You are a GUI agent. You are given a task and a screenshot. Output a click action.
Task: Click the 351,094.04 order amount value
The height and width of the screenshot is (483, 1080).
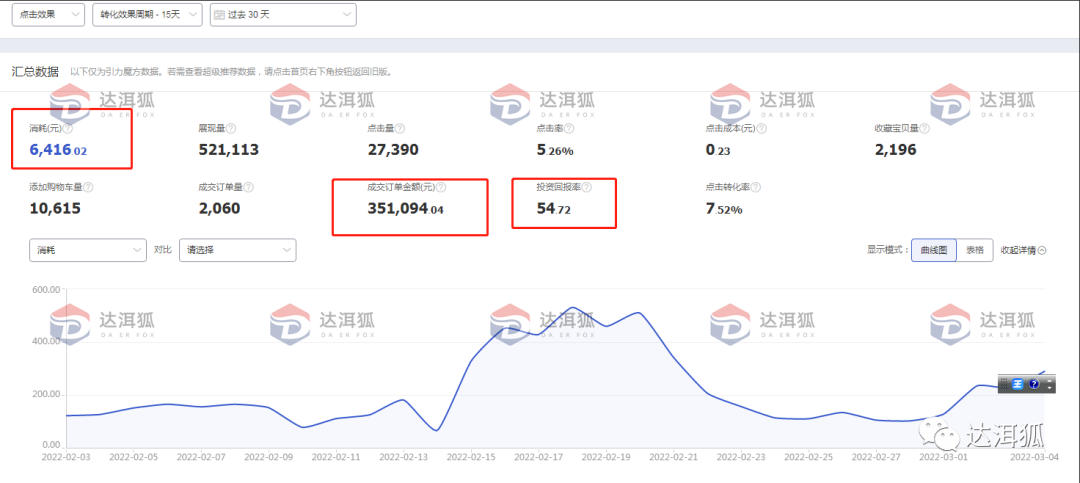pos(406,208)
